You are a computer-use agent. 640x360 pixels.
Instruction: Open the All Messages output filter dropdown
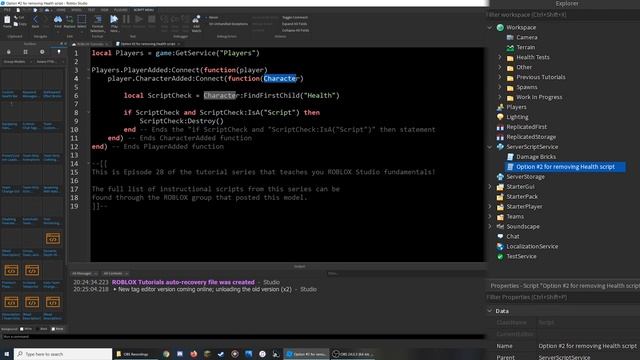(x=84, y=273)
